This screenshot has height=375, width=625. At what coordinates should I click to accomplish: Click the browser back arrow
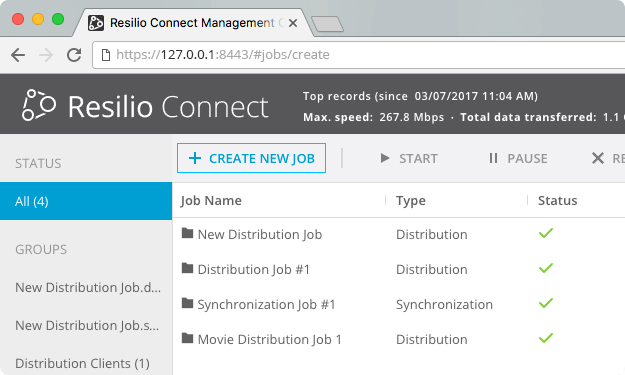(18, 55)
